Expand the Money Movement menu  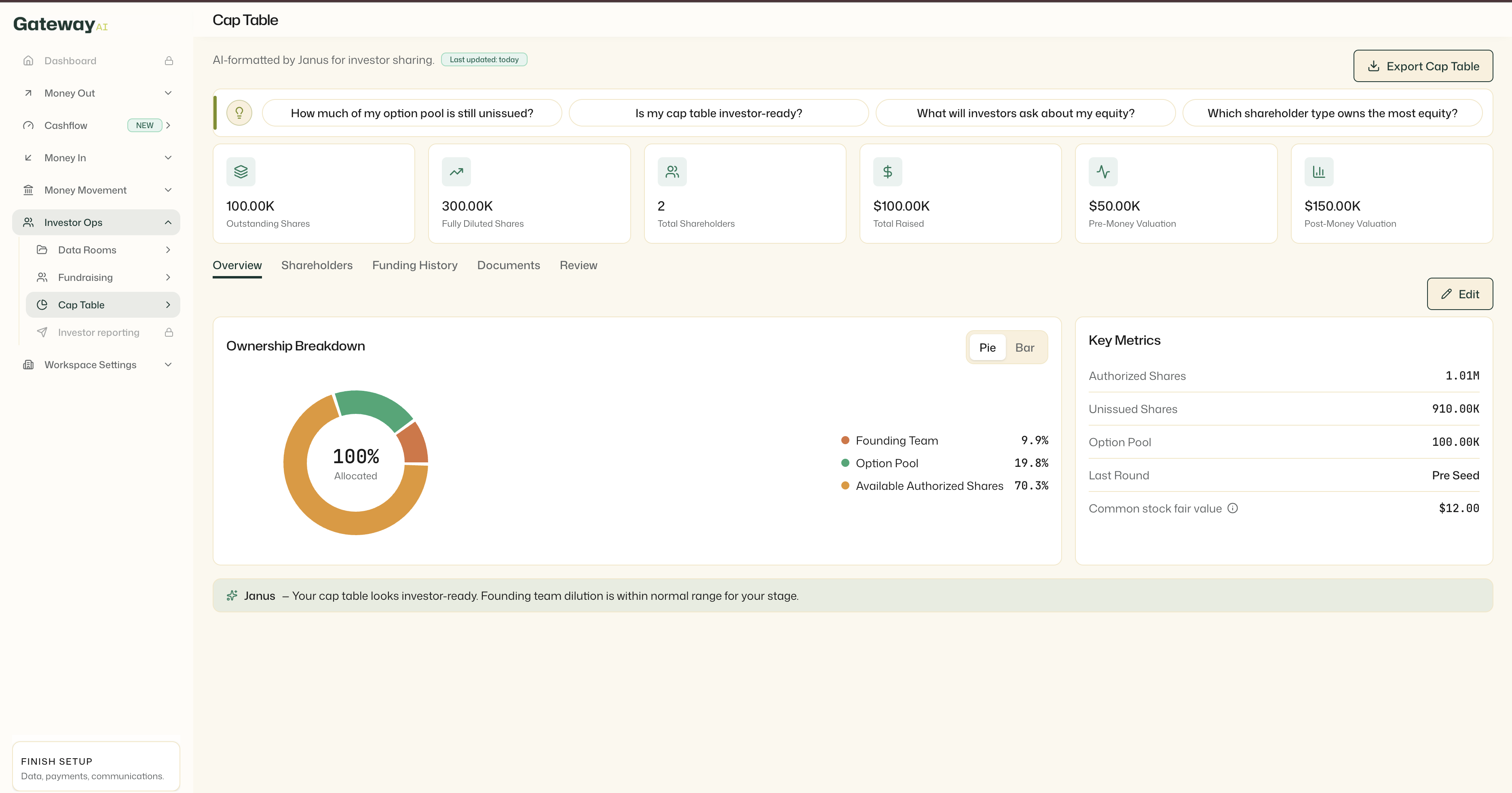coord(169,190)
